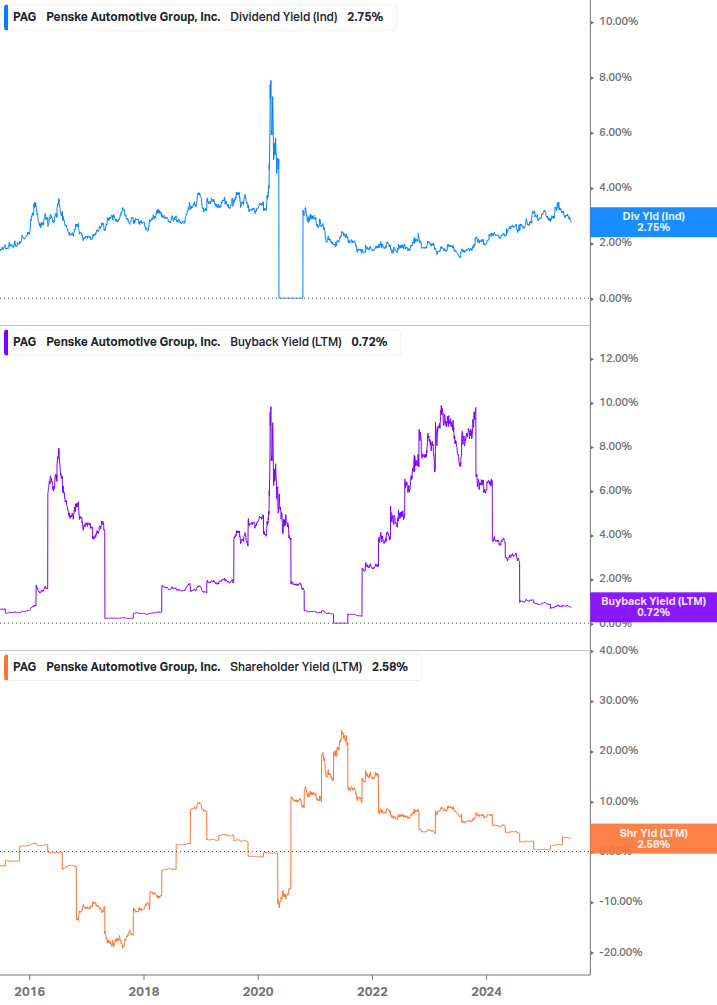
Task: Click the 6.00% label on the buyback yield axis
Action: (x=615, y=491)
